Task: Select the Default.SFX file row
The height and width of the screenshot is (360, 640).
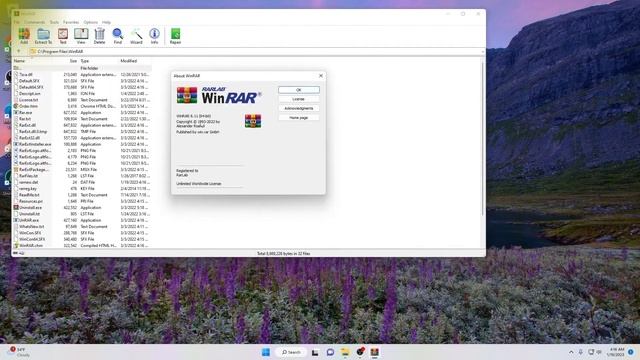Action: tap(82, 81)
